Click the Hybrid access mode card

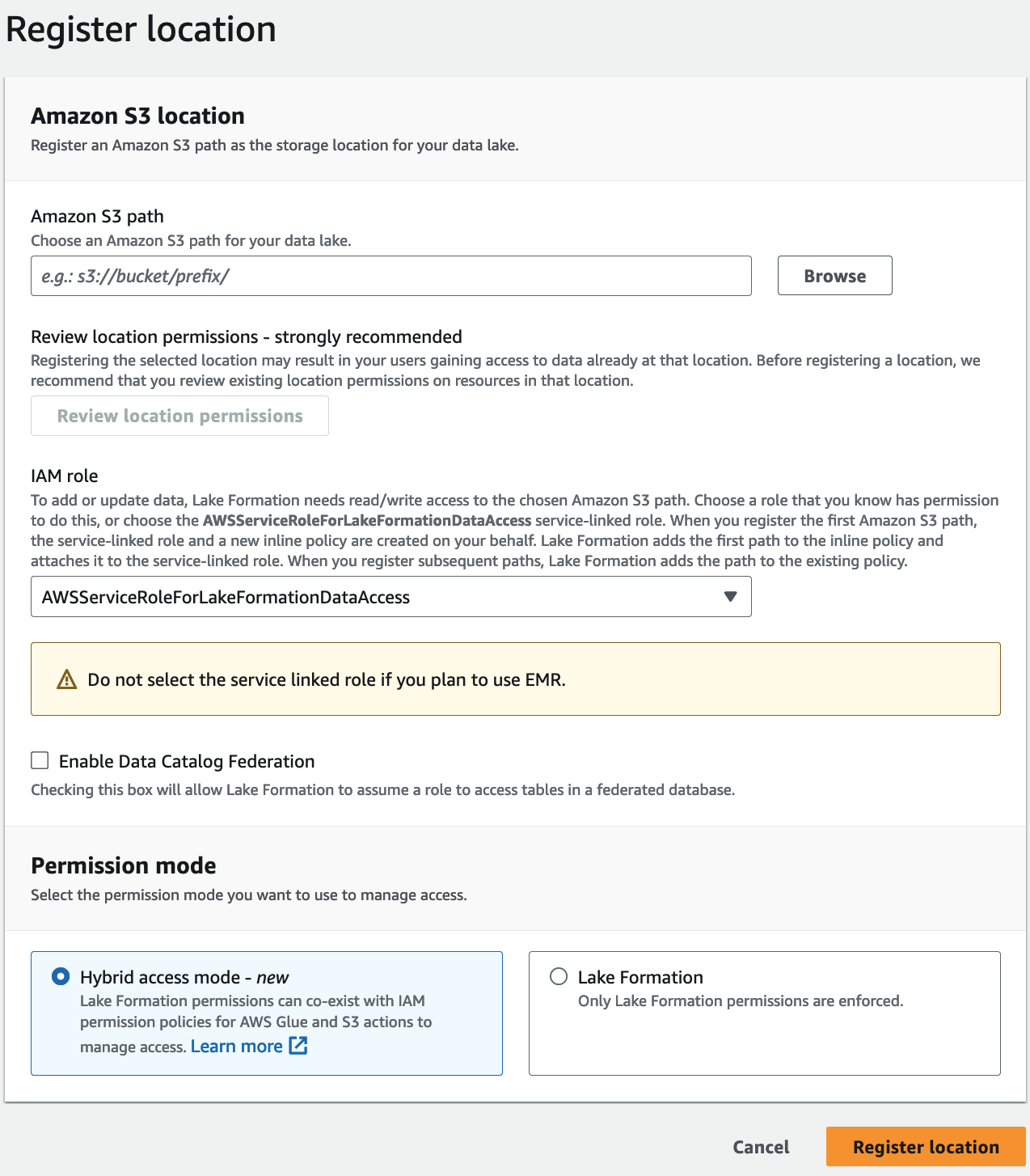click(267, 1013)
